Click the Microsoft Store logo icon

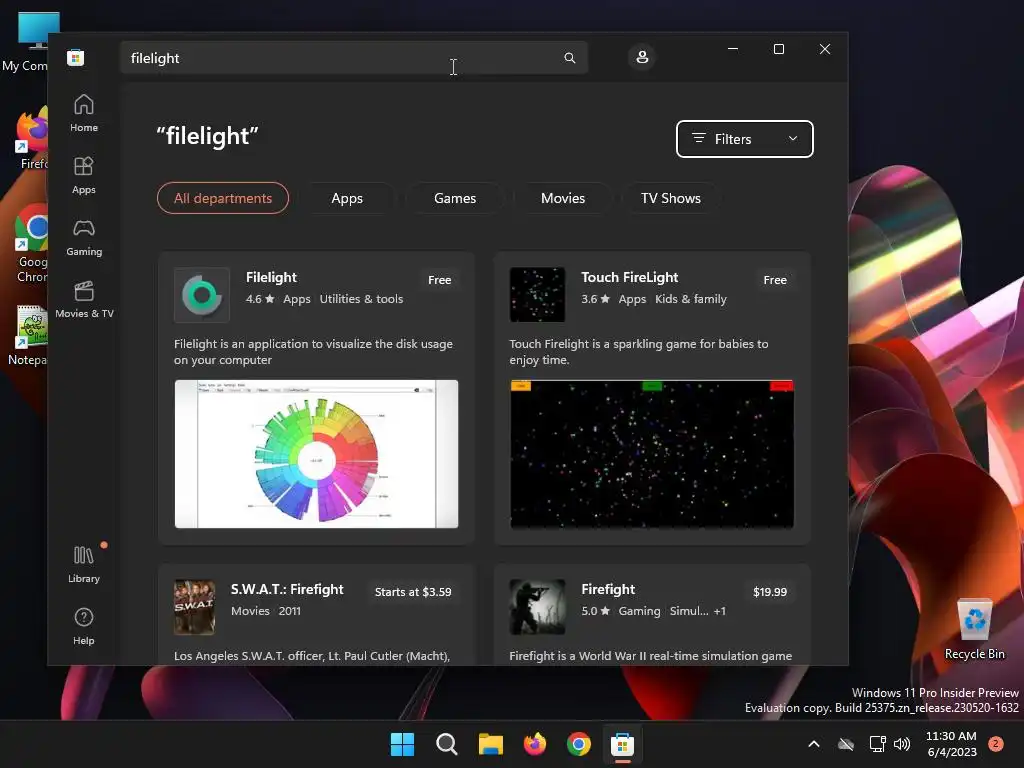75,57
